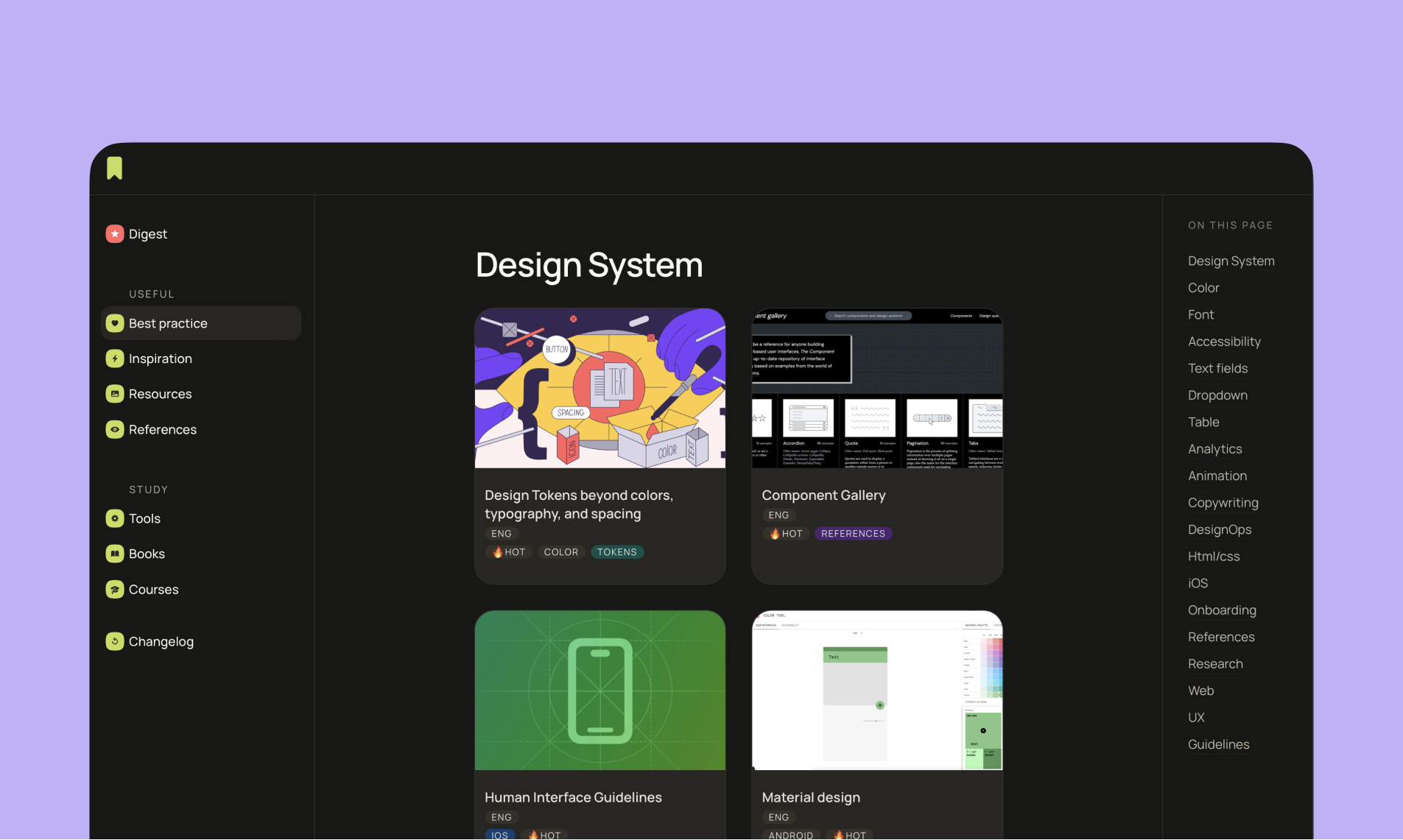Jump to References in page outline
Screen dimensions: 1403x840
pyautogui.click(x=1221, y=637)
